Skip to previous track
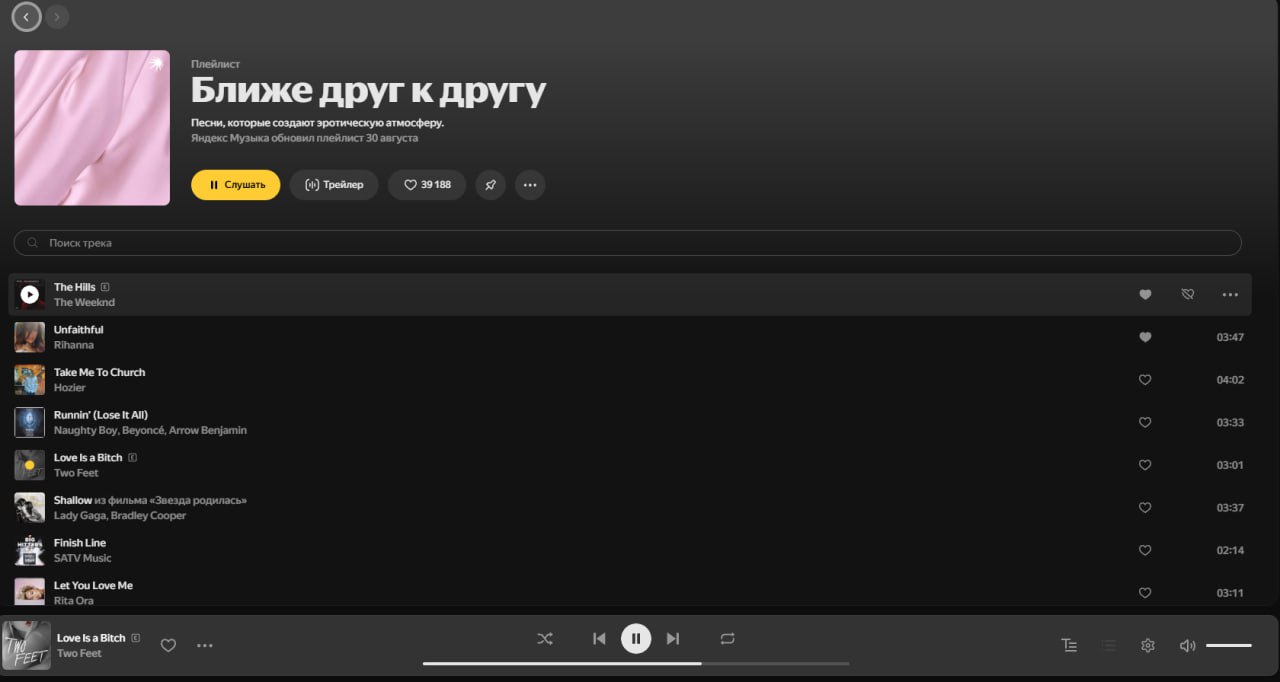This screenshot has width=1280, height=682. pos(599,638)
